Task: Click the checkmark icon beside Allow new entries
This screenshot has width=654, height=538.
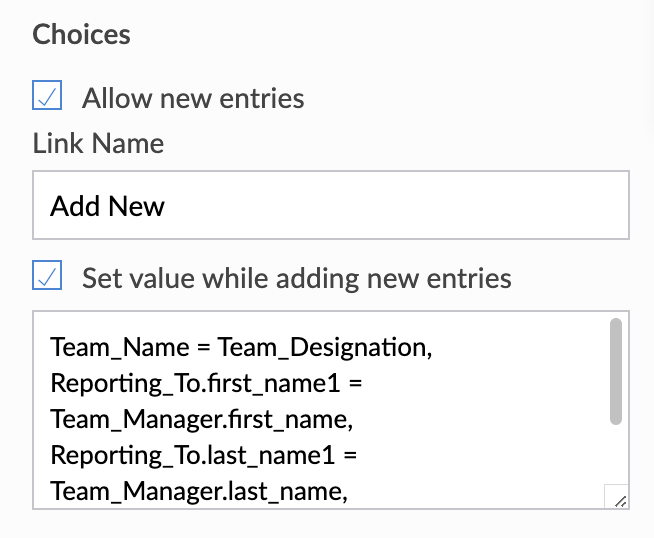Action: click(47, 97)
